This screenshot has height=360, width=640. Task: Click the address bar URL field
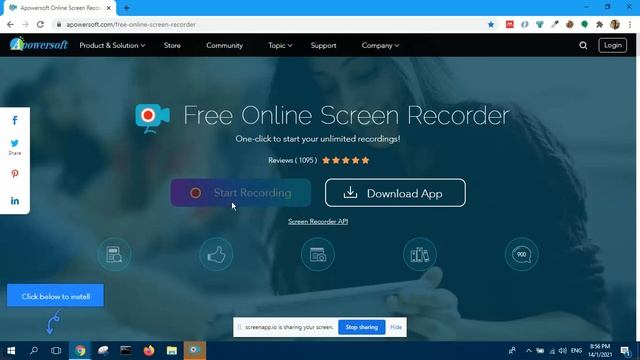[x=269, y=24]
